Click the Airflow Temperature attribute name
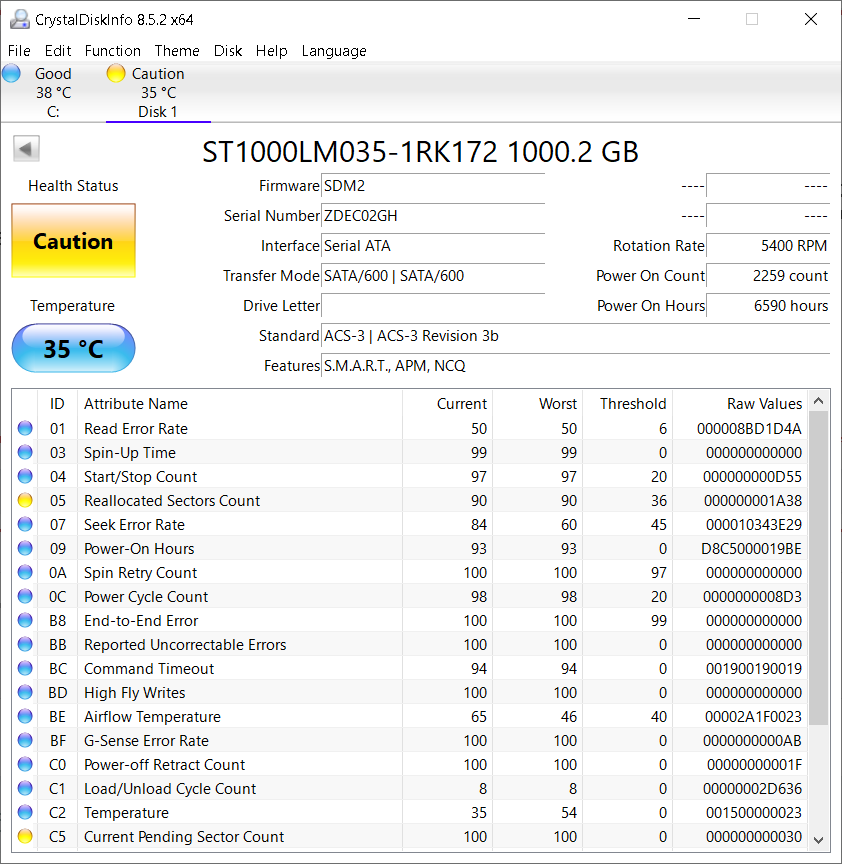This screenshot has width=842, height=864. [x=152, y=716]
